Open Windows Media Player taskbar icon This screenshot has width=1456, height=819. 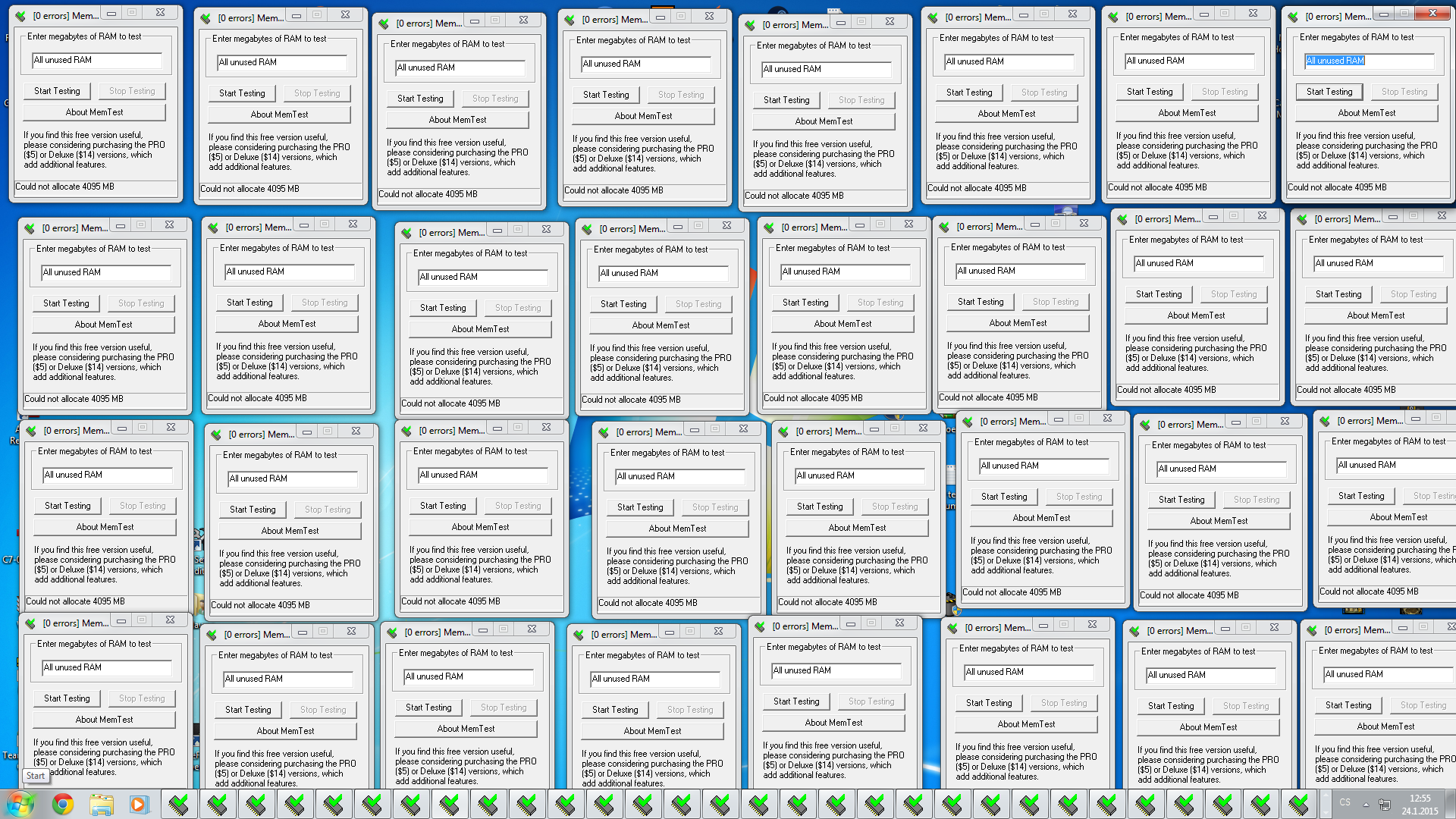[138, 803]
